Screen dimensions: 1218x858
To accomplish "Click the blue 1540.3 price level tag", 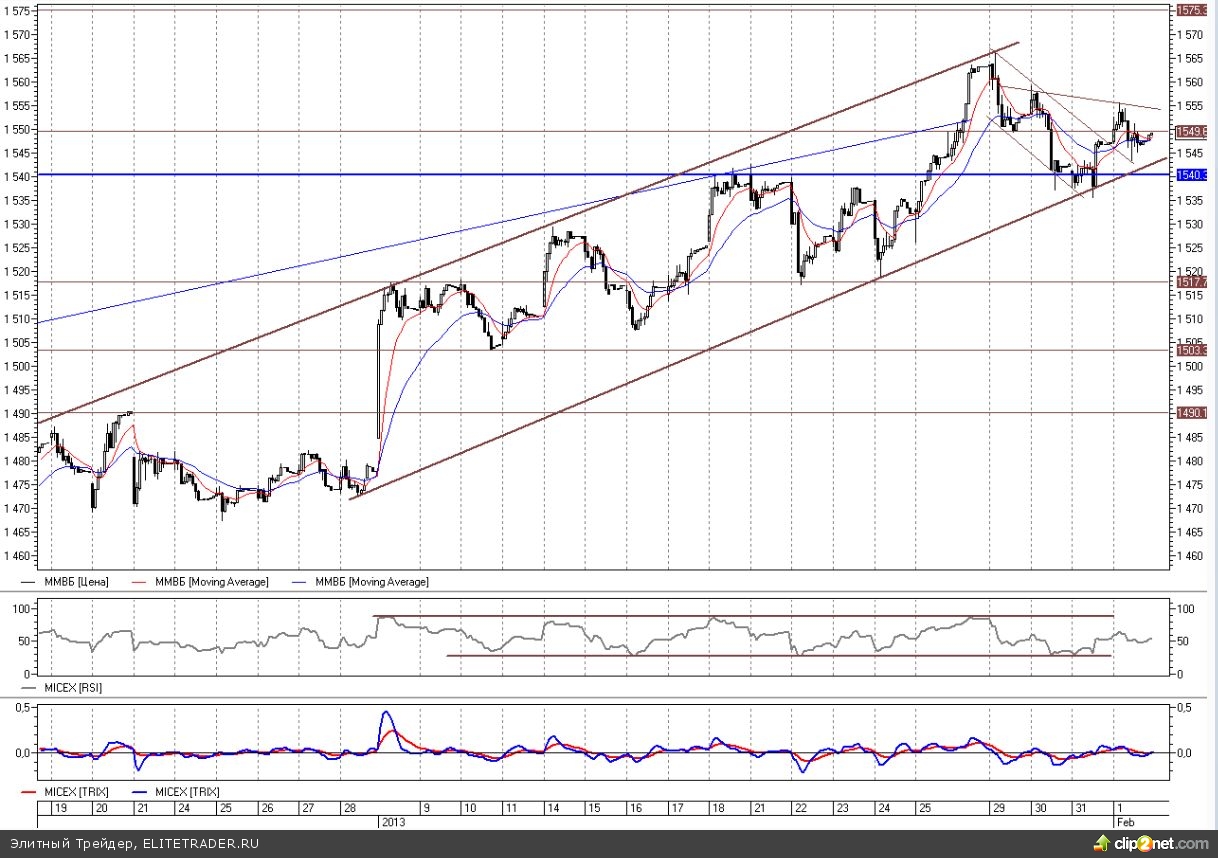I will [x=1191, y=175].
